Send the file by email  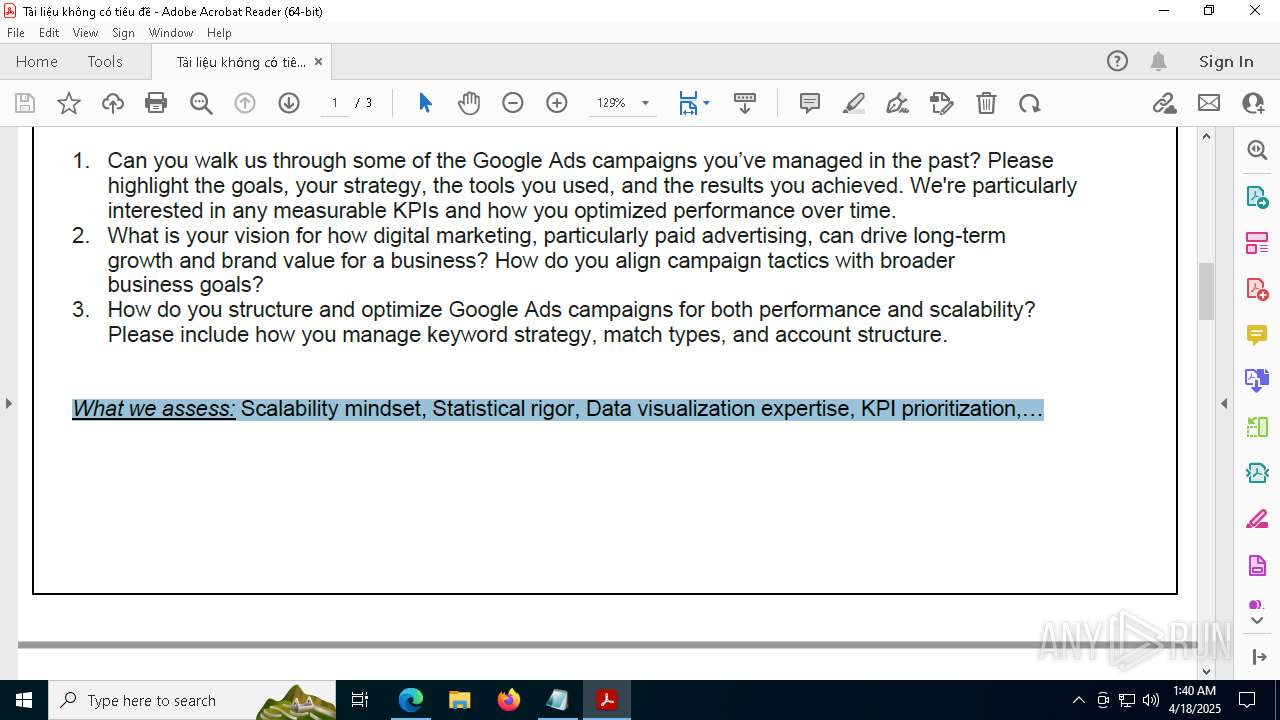[x=1209, y=103]
